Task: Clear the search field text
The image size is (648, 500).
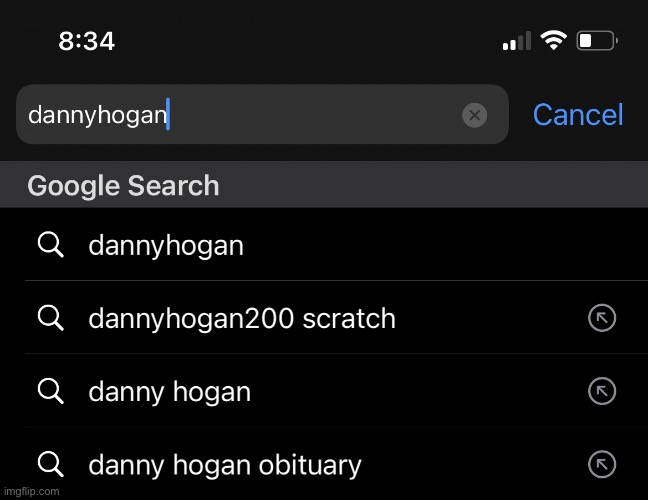Action: click(x=475, y=115)
